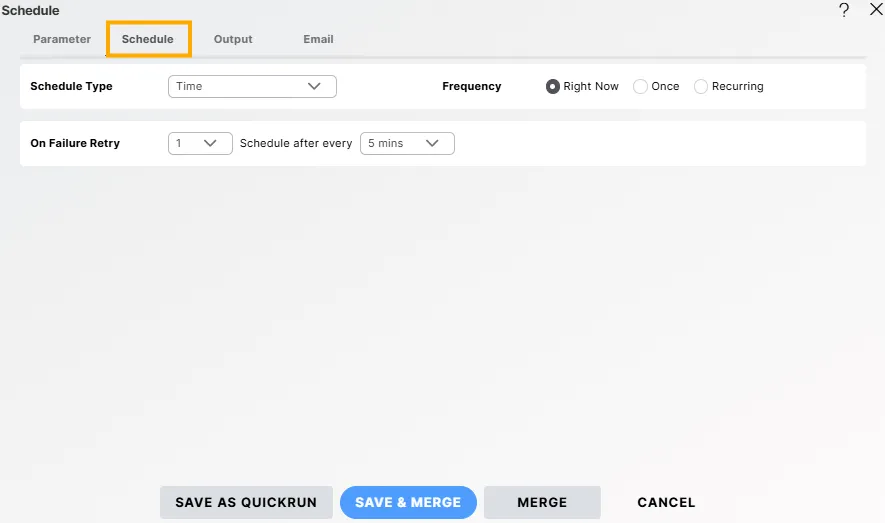Hit the Merge button

[542, 502]
